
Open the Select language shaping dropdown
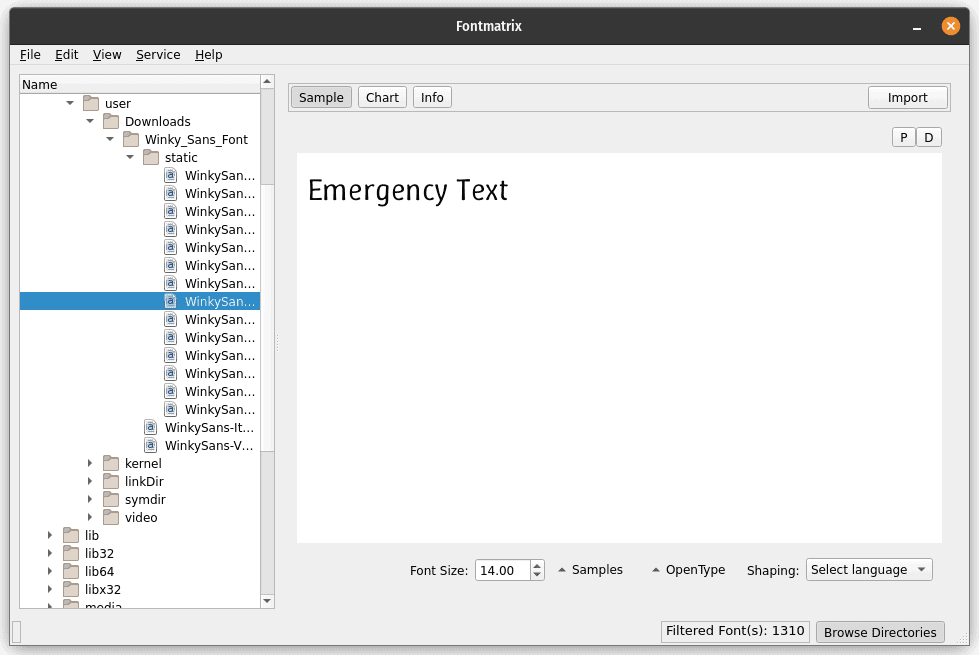[868, 569]
